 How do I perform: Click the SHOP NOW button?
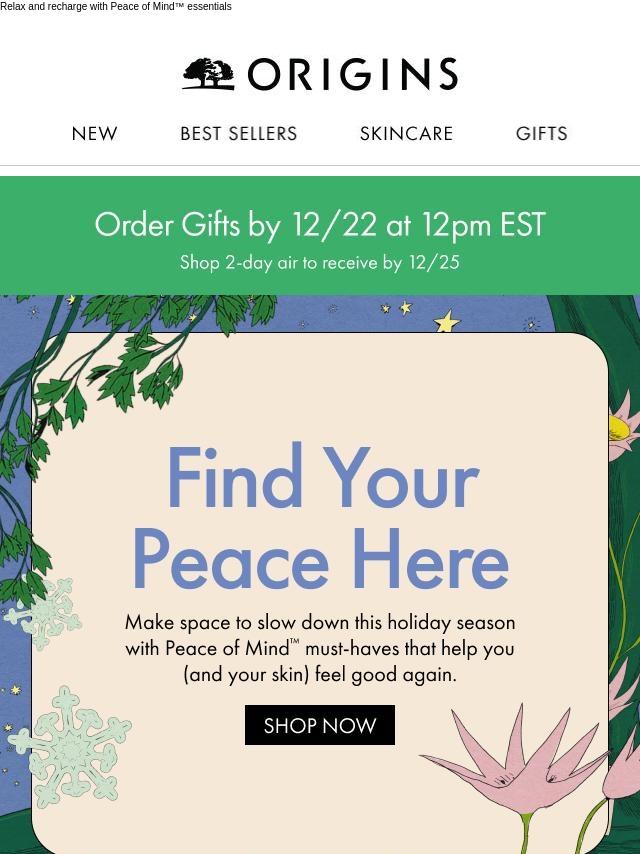pyautogui.click(x=320, y=725)
